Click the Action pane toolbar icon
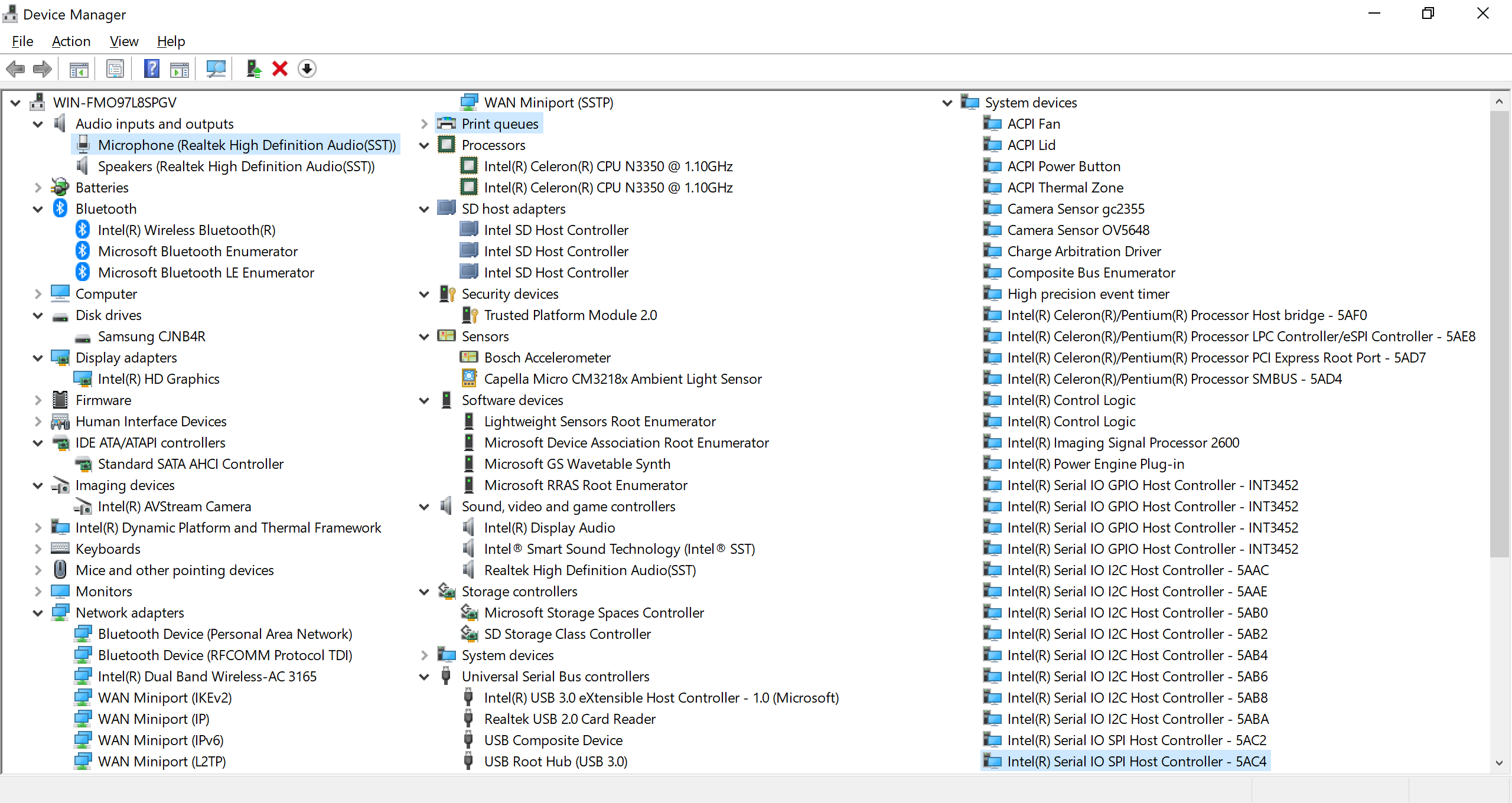 (x=180, y=69)
